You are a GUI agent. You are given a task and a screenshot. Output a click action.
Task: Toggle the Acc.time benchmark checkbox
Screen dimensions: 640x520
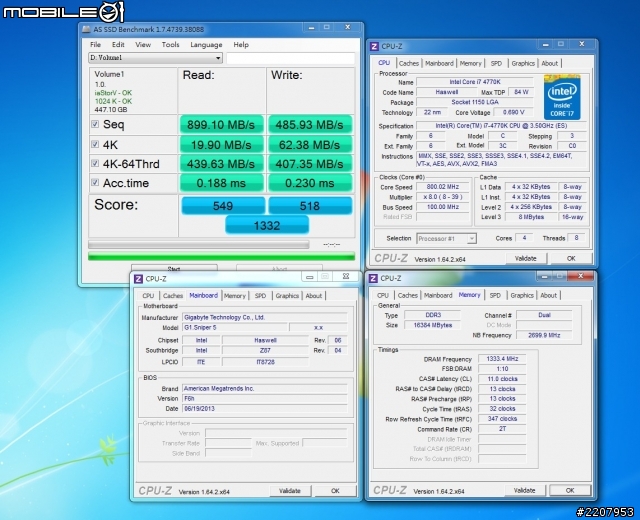[95, 182]
